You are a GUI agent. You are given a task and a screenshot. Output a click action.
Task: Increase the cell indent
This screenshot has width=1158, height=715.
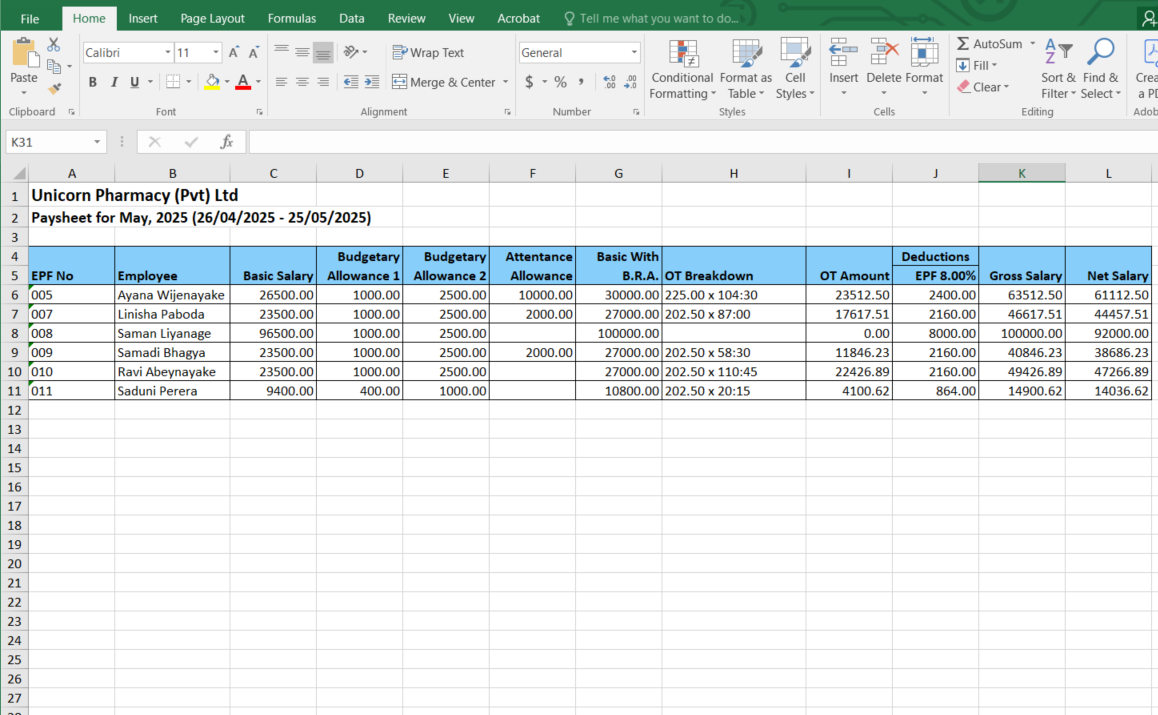pyautogui.click(x=371, y=82)
